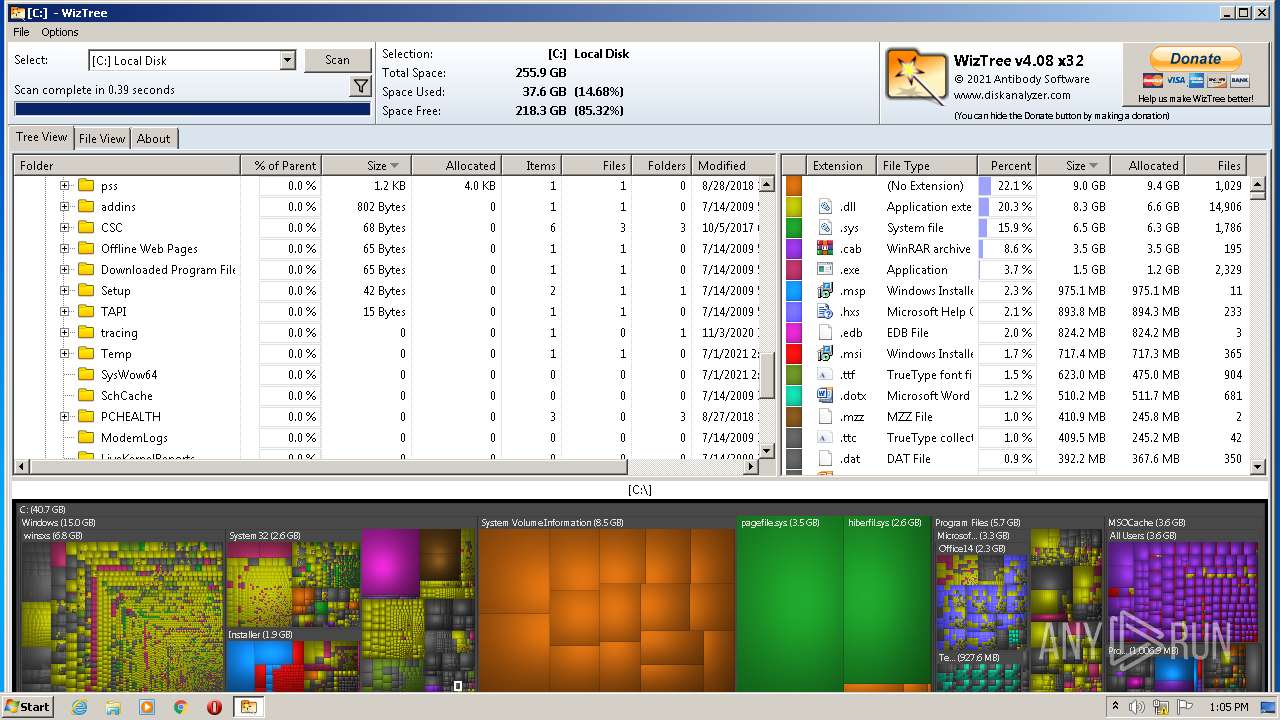
Task: Click the volume speaker tray icon
Action: tap(1137, 707)
